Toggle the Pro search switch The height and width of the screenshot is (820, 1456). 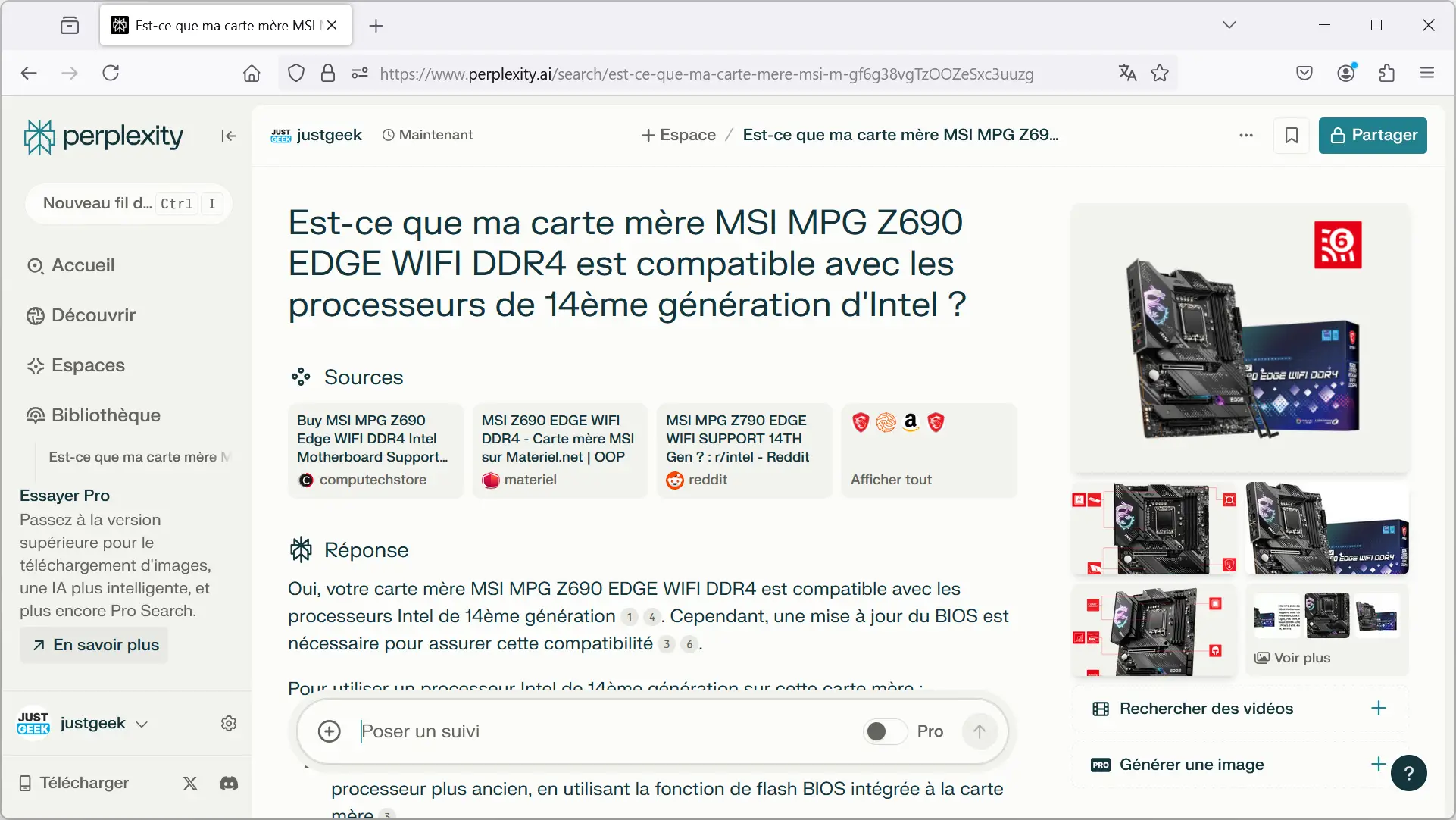(885, 731)
